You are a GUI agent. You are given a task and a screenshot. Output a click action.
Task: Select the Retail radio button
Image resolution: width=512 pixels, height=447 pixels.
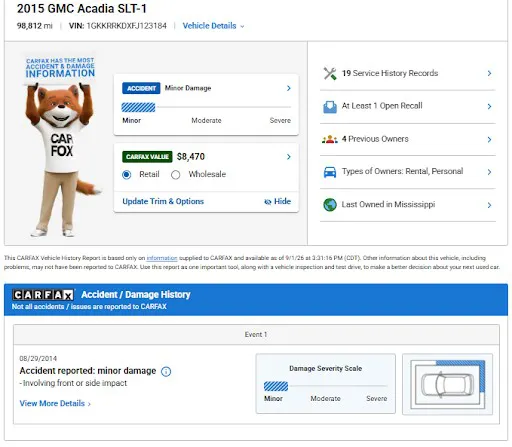tap(127, 175)
